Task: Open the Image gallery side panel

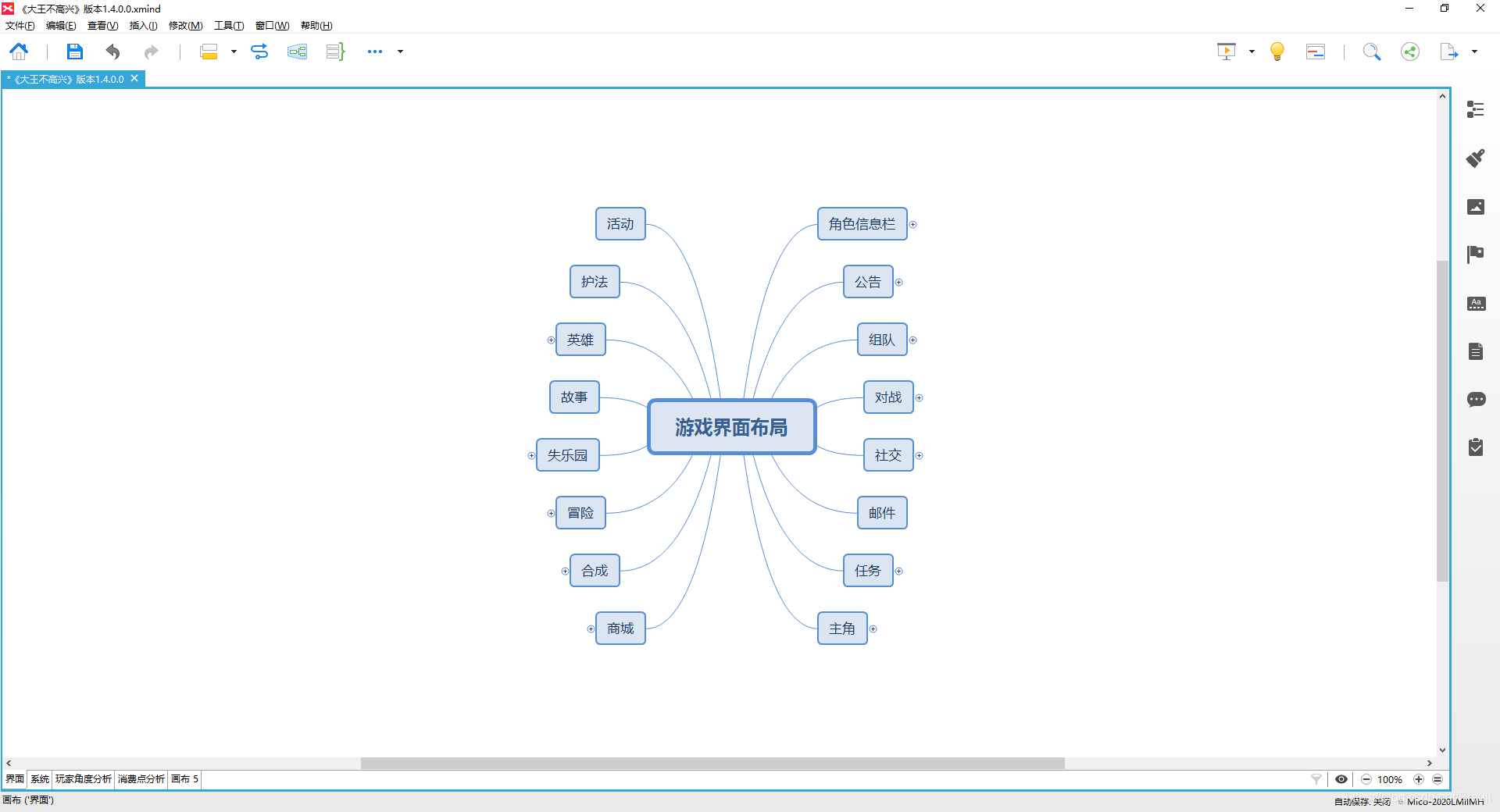Action: tap(1475, 206)
